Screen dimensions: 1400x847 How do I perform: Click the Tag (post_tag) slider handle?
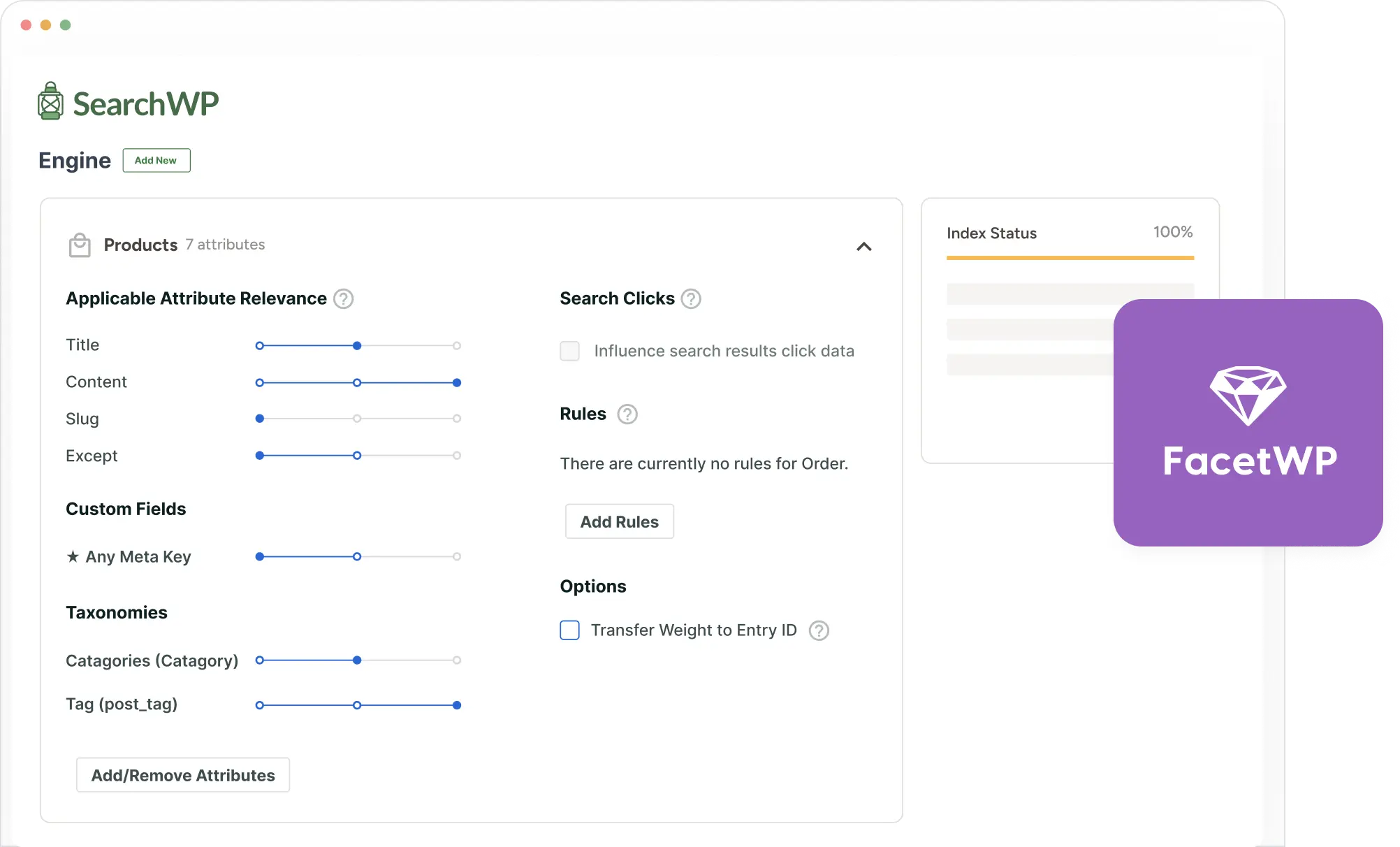[457, 705]
